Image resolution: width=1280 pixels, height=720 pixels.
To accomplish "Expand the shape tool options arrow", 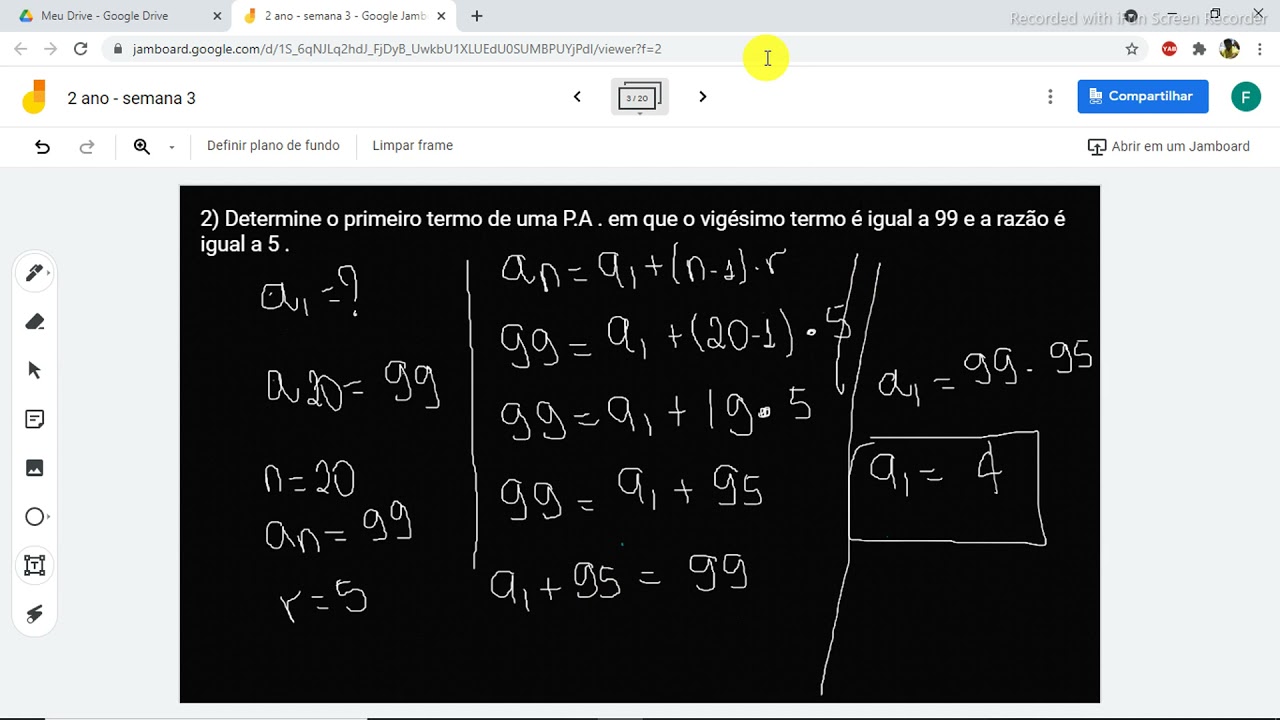I will point(48,517).
